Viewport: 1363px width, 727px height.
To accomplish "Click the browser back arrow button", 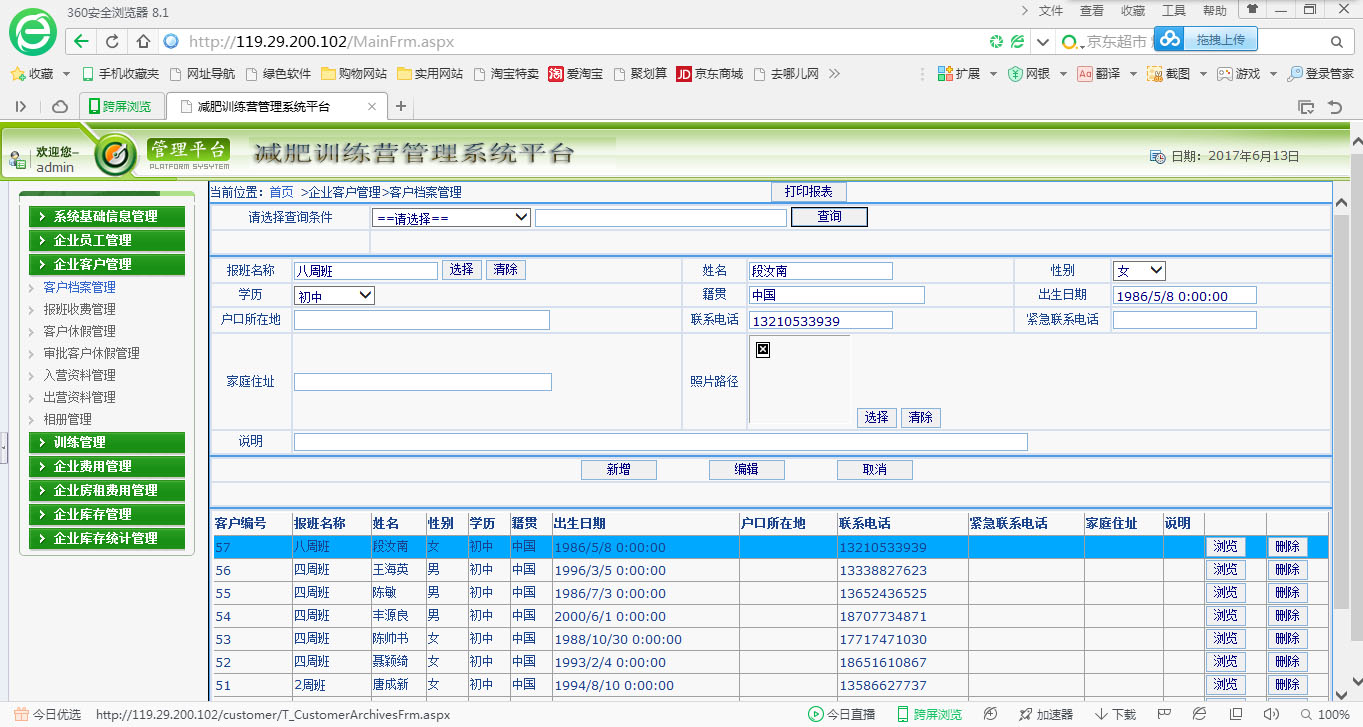I will click(82, 42).
